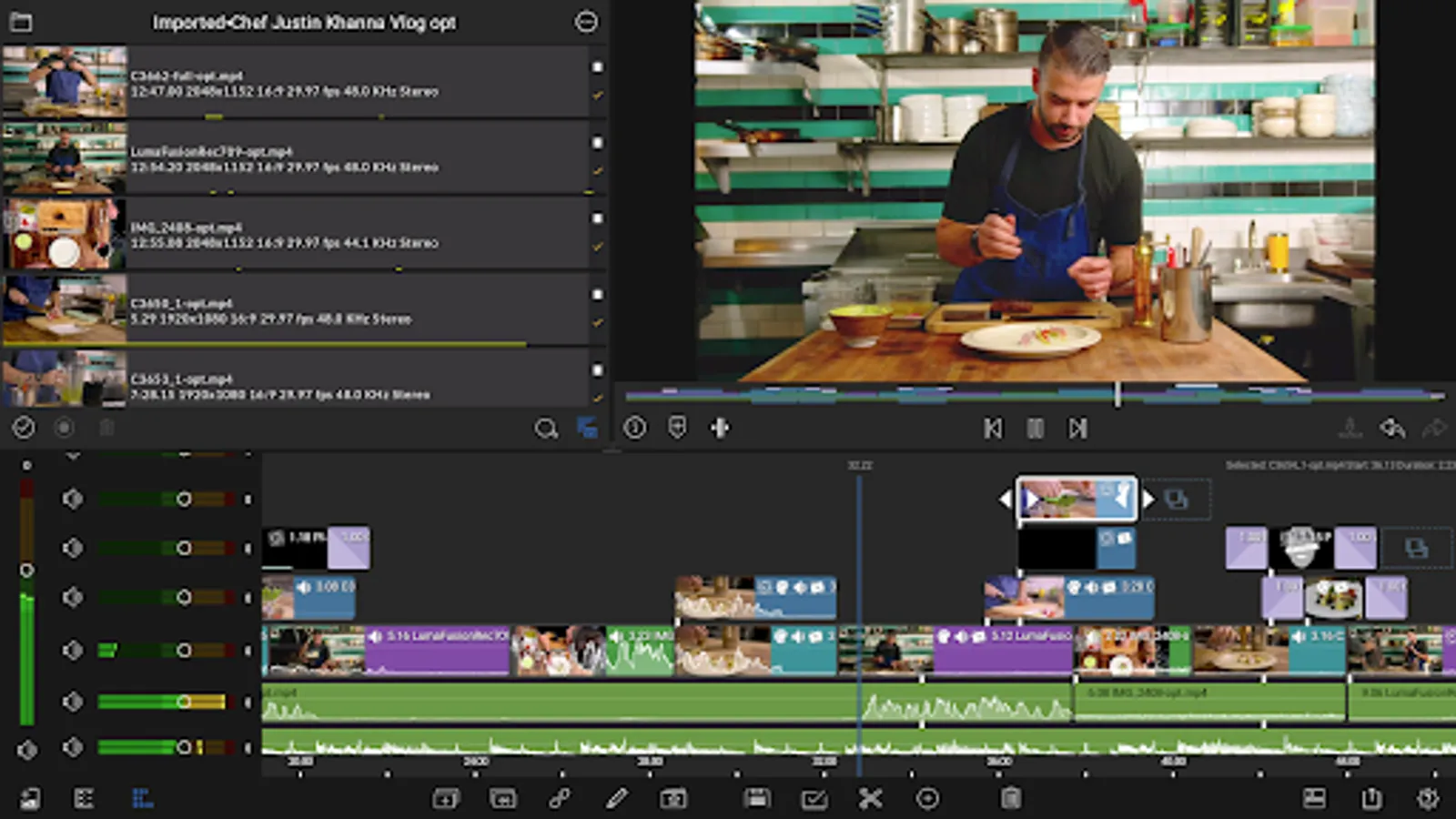Click the overwrite insert icon beside link
This screenshot has height=819, width=1456.
(x=503, y=799)
